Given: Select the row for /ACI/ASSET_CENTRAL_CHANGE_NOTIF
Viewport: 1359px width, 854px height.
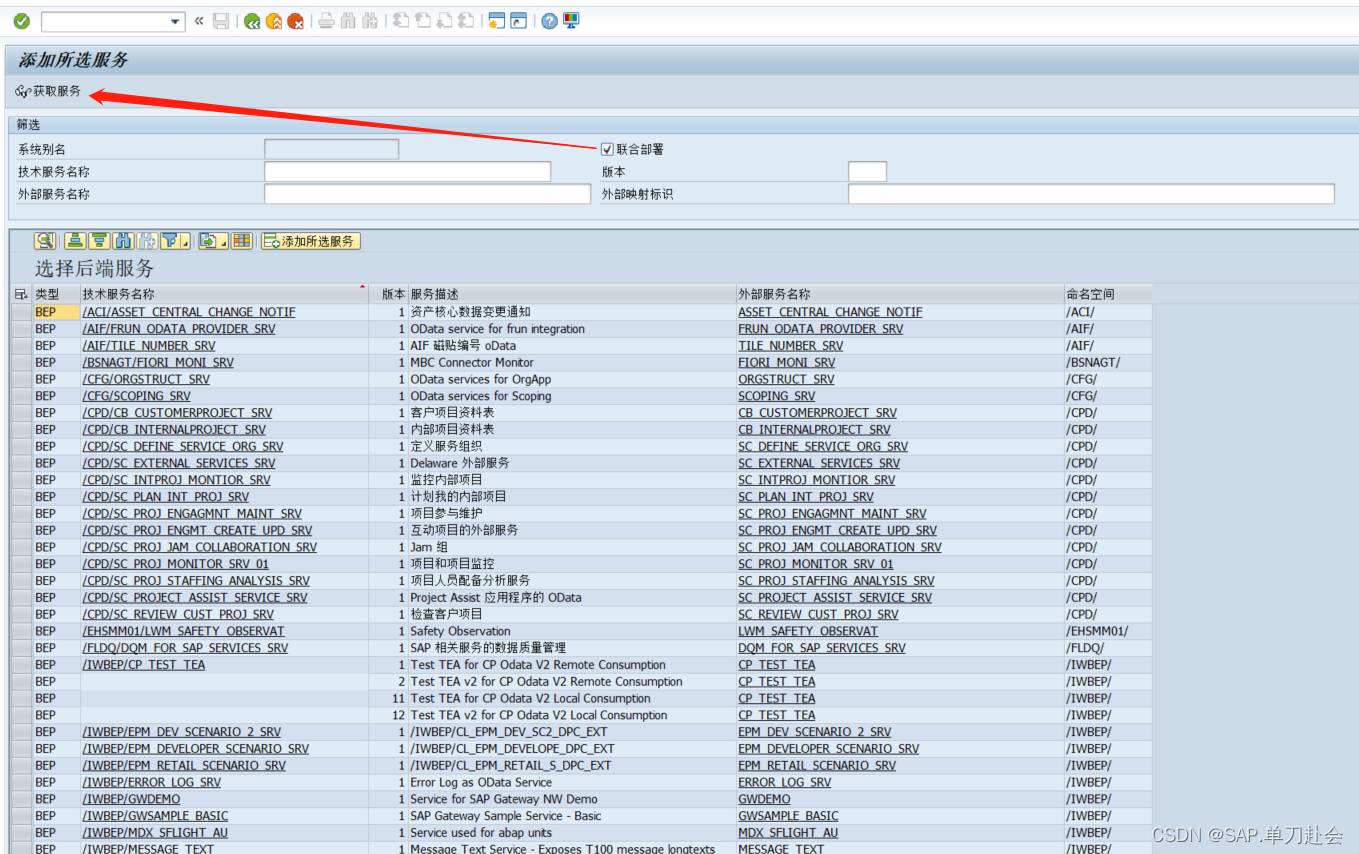Looking at the screenshot, I should (x=21, y=312).
